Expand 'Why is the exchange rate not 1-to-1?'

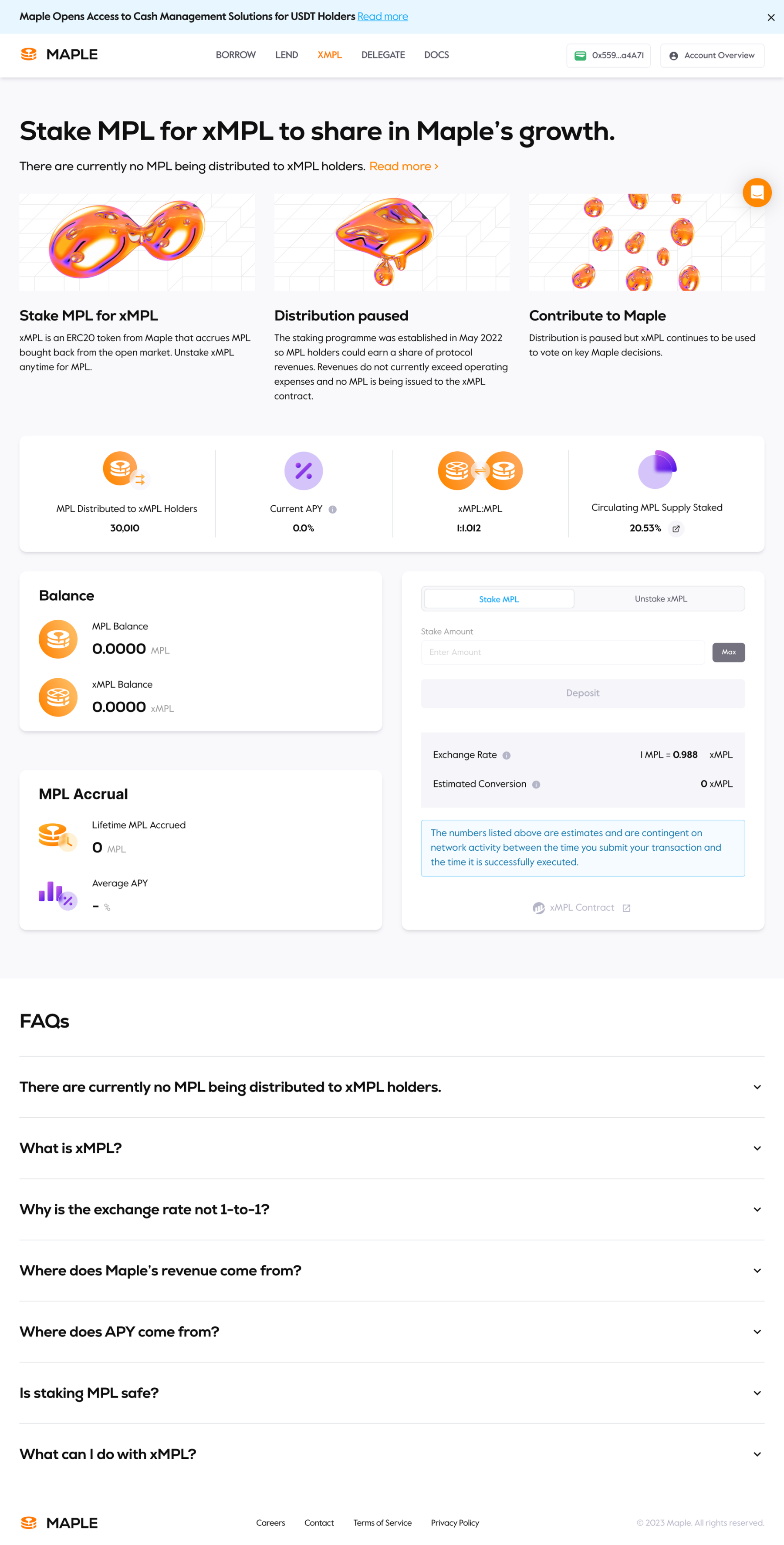pos(391,1209)
